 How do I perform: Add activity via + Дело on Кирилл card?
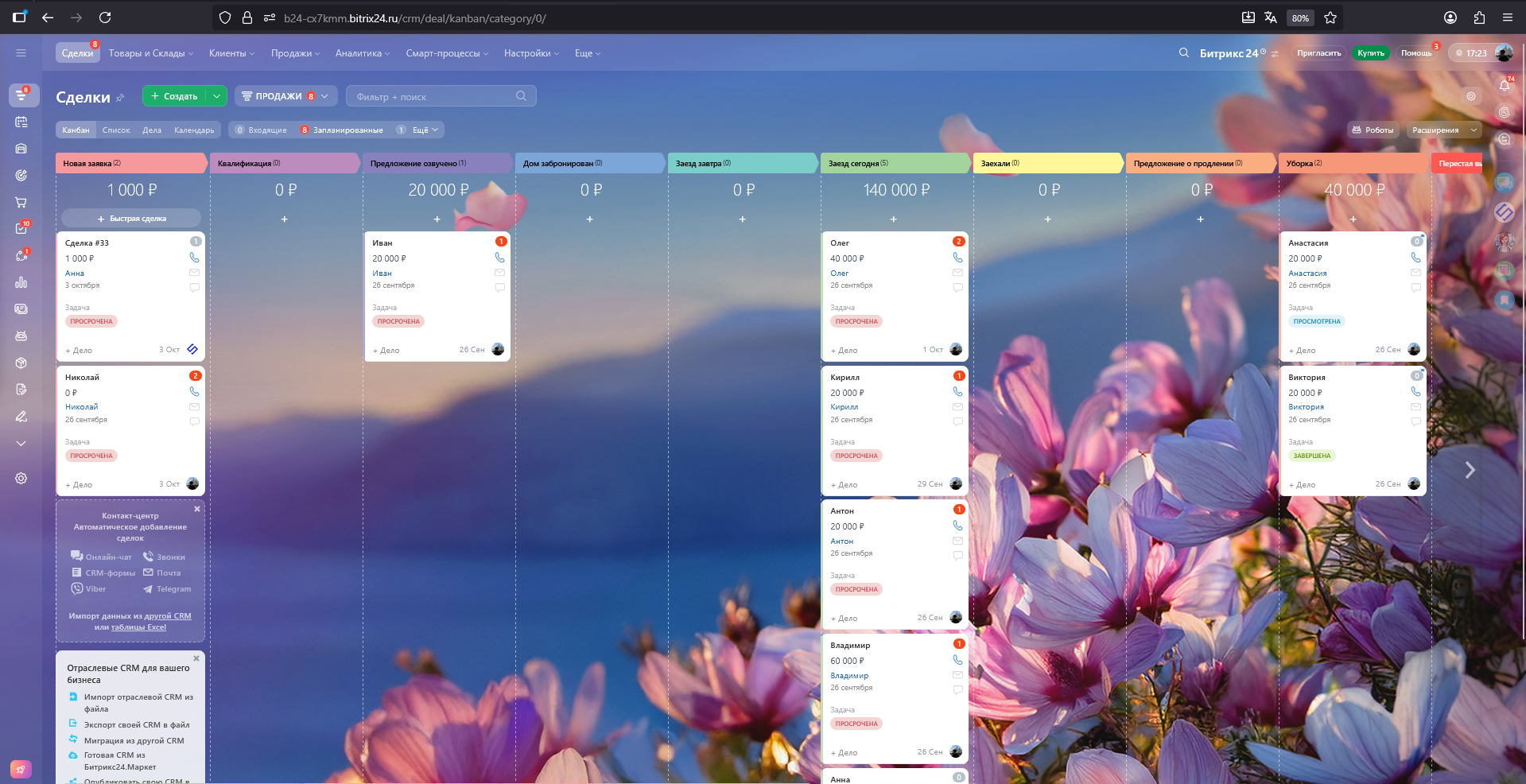pos(845,484)
